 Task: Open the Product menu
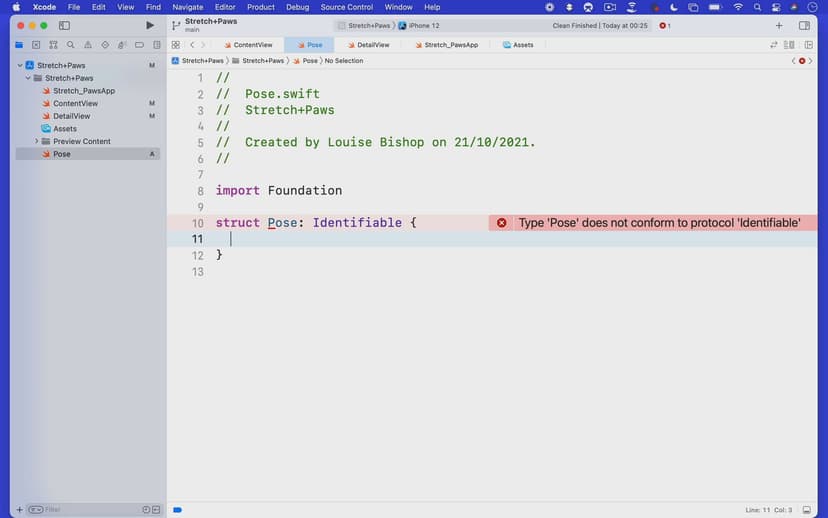260,7
